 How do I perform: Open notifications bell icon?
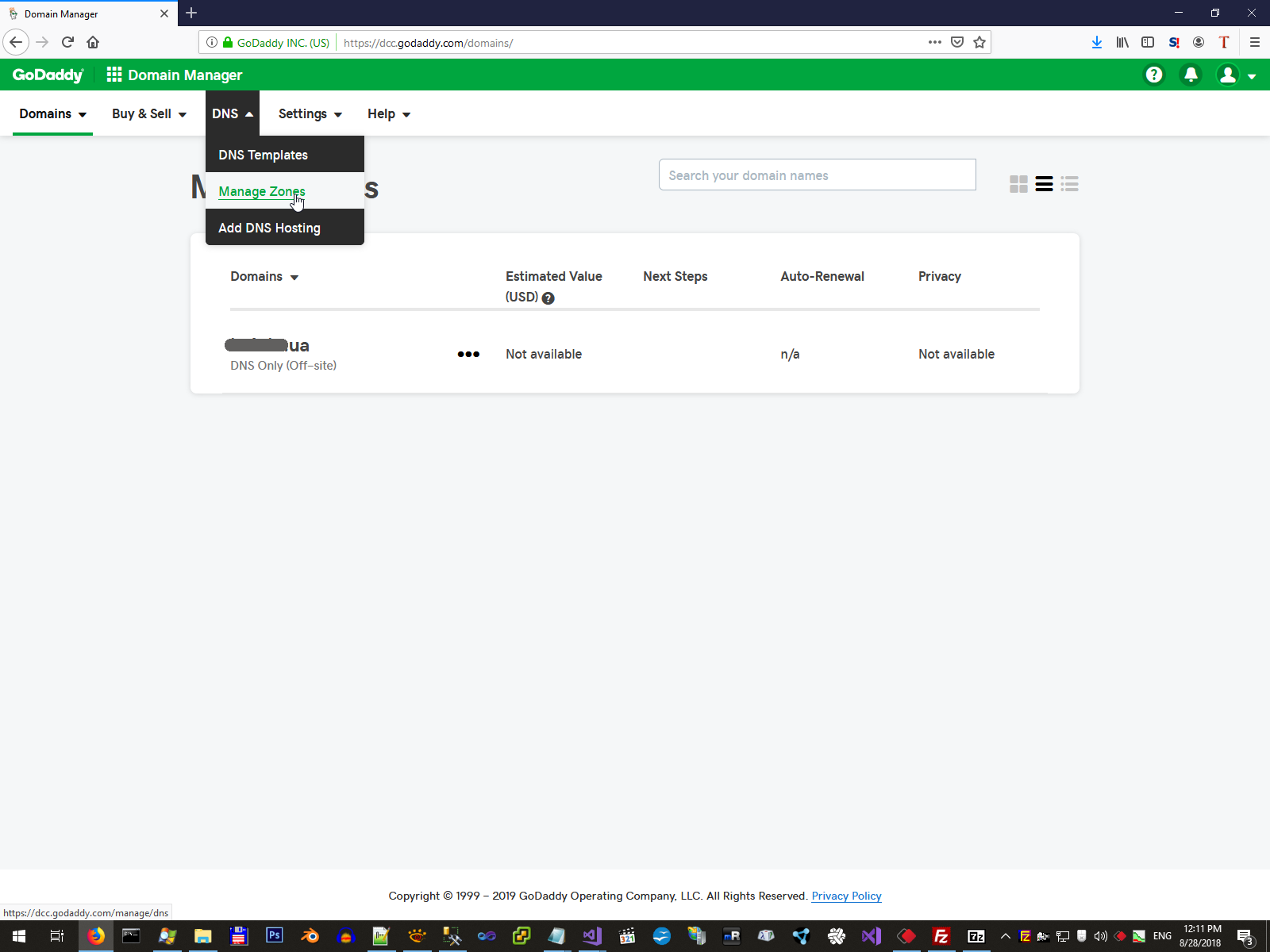click(1191, 75)
